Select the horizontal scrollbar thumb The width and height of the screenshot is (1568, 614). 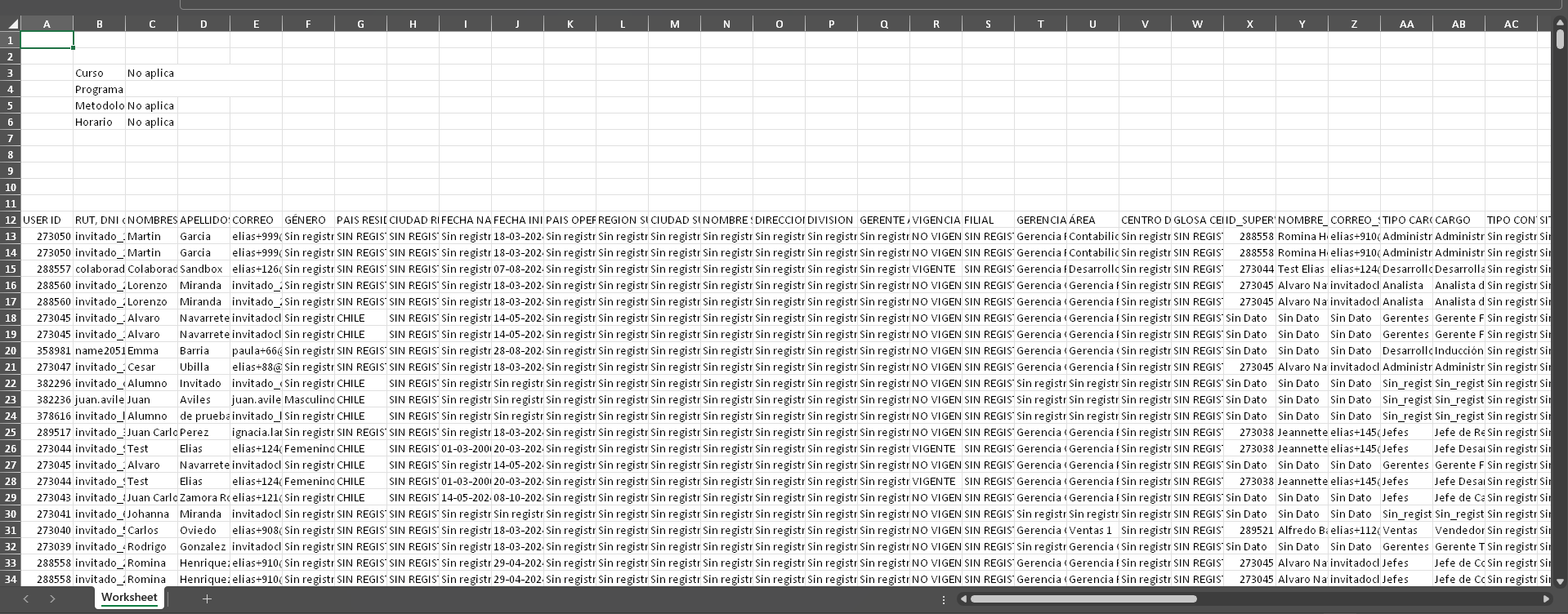(x=1083, y=599)
